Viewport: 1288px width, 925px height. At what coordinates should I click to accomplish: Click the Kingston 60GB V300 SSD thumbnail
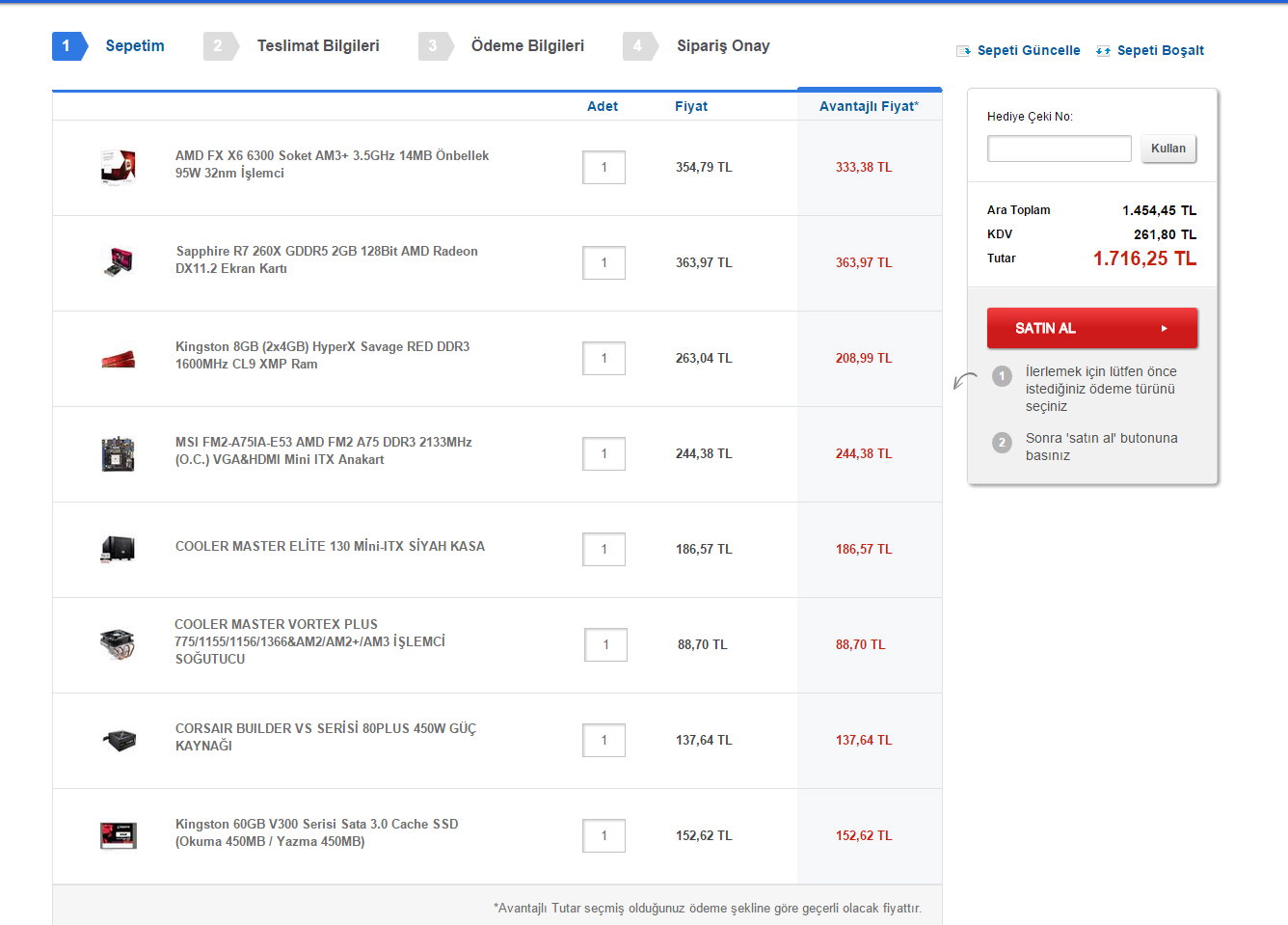click(119, 835)
